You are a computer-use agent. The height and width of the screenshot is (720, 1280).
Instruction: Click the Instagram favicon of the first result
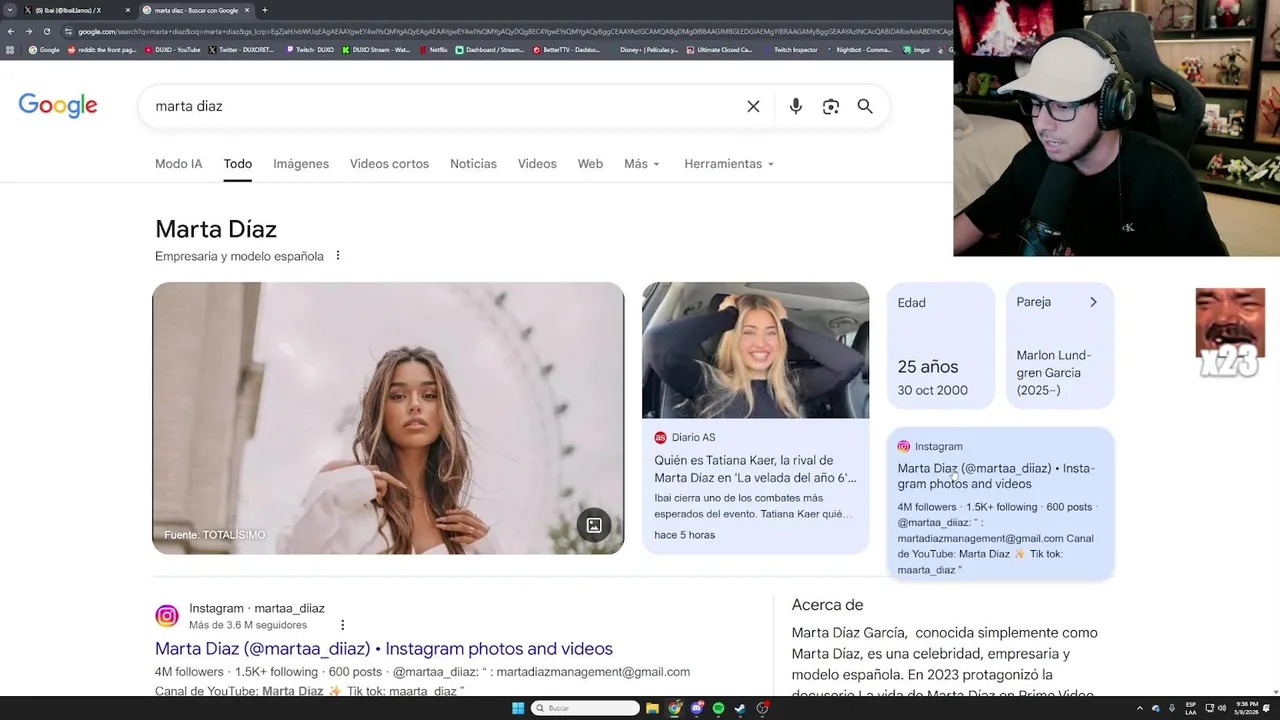[167, 616]
